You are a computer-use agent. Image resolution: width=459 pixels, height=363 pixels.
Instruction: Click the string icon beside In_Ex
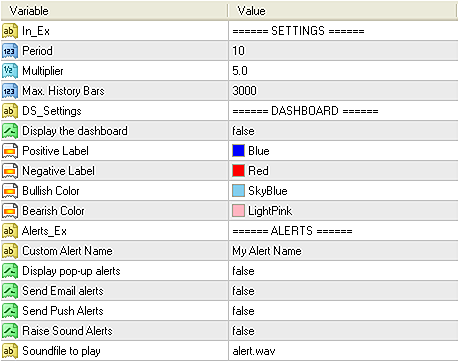(x=10, y=31)
